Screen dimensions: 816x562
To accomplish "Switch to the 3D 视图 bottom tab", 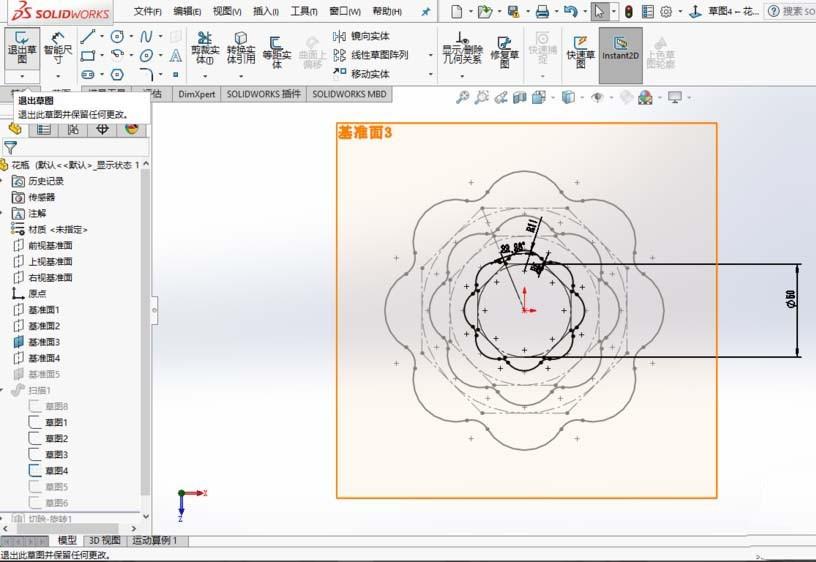I will [105, 541].
